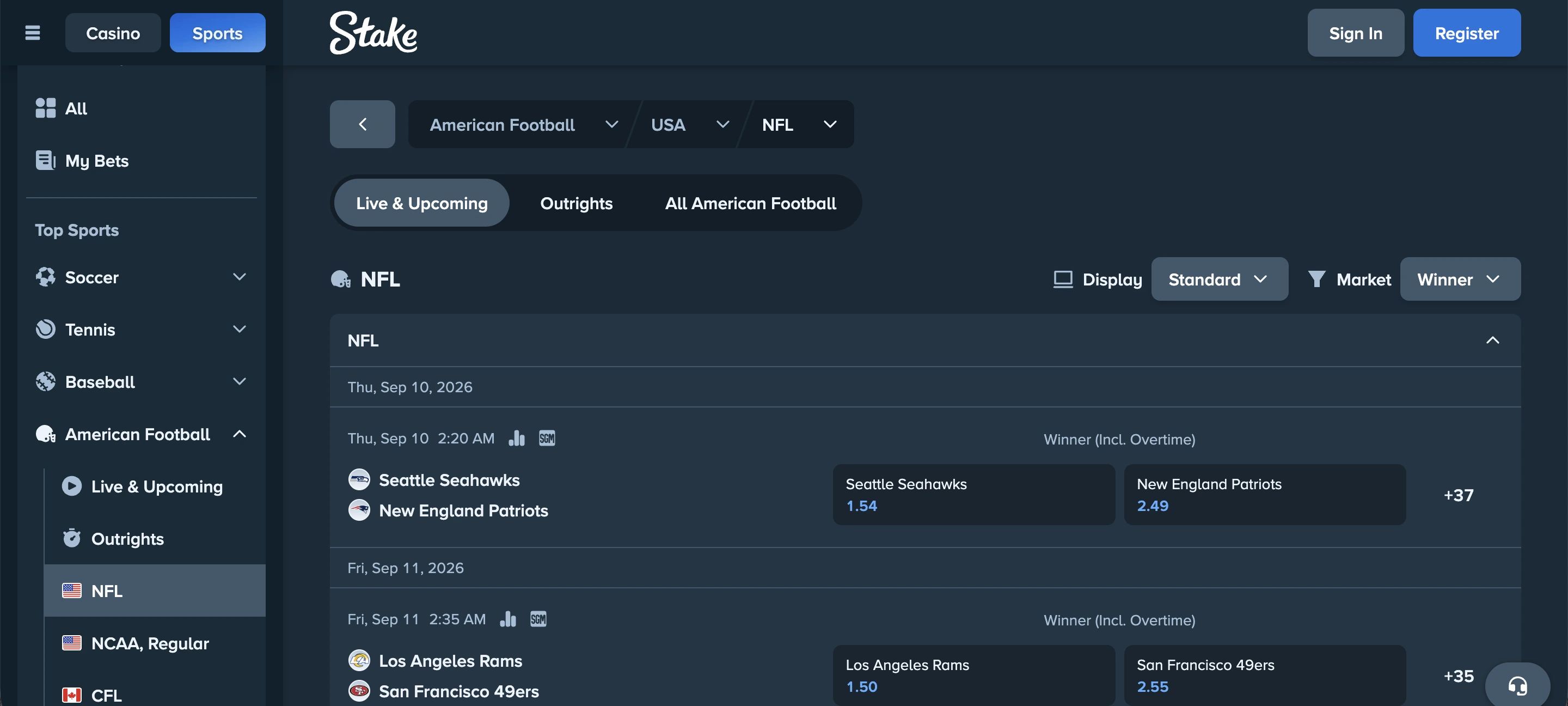This screenshot has width=1568, height=706.
Task: Click SGM icon for Seahawks vs Patriots
Action: tap(547, 438)
